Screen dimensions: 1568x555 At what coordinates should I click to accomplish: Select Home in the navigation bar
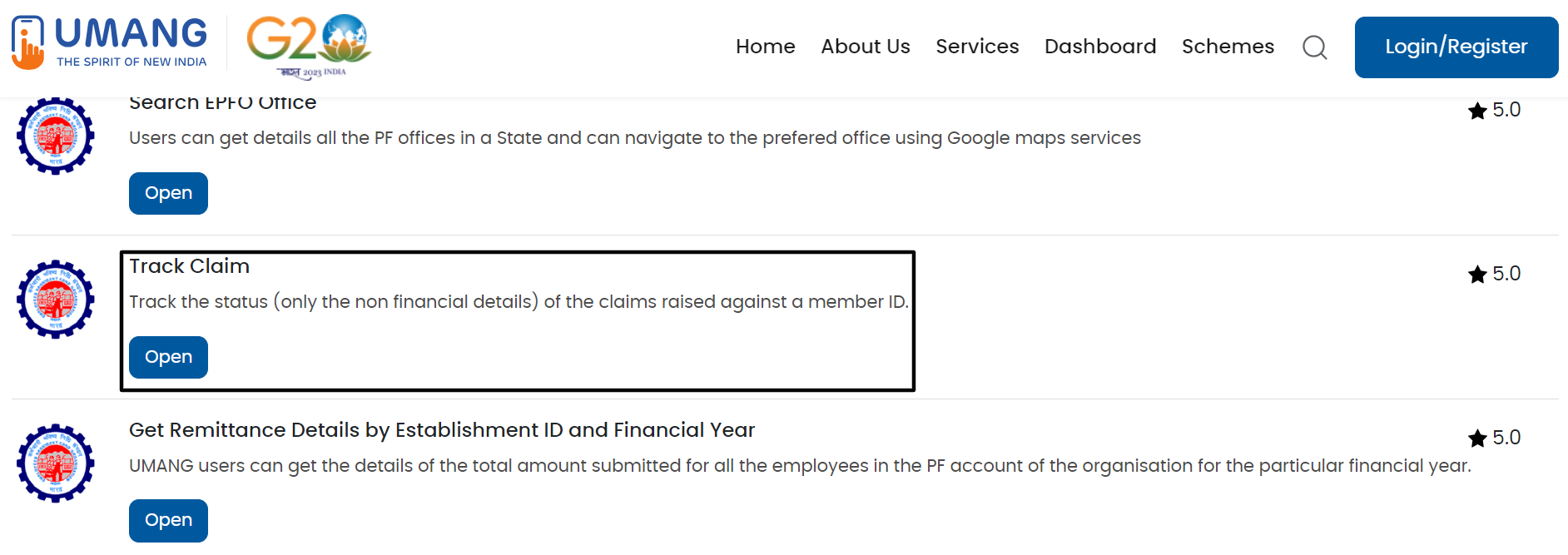(x=765, y=47)
